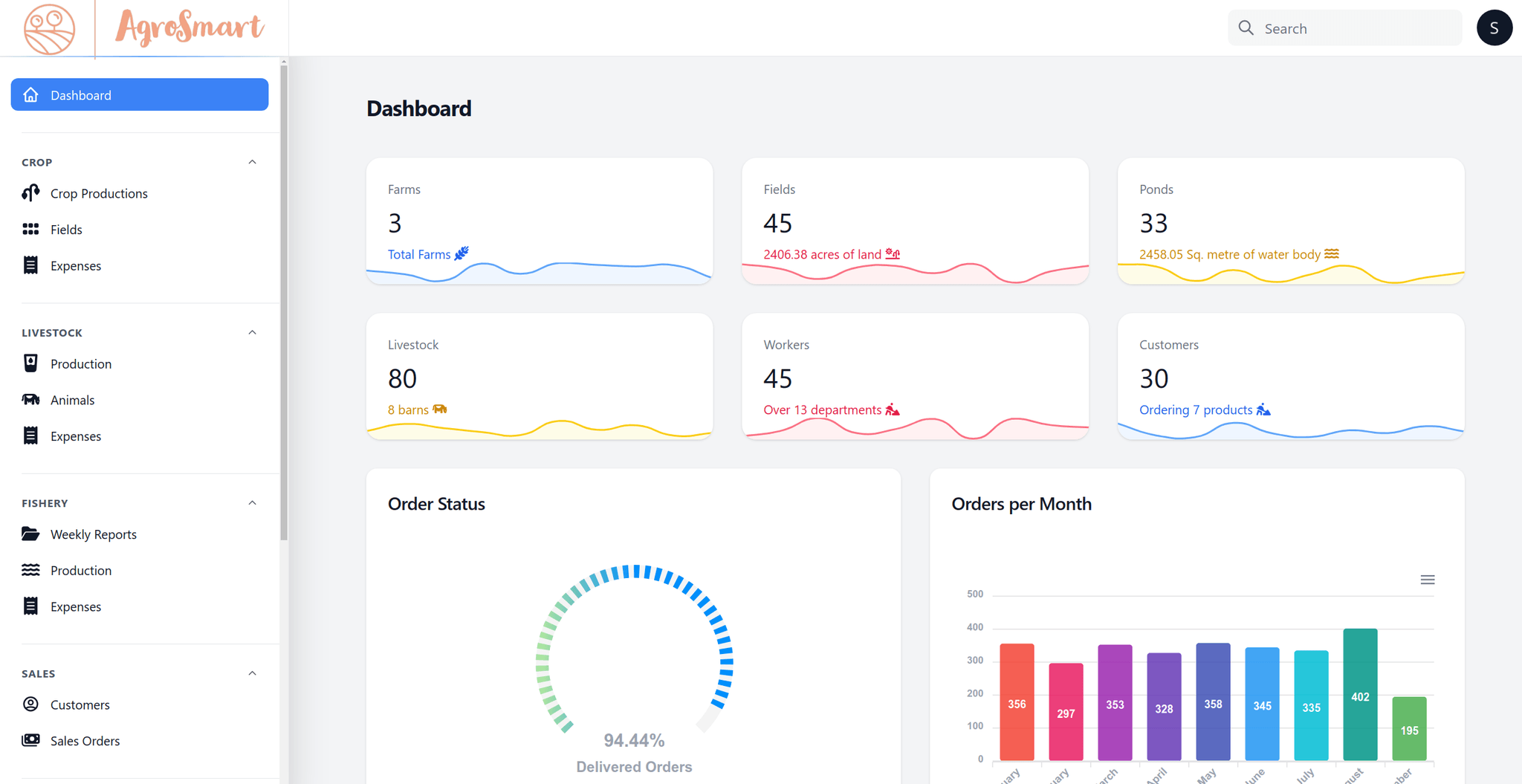Collapse the FISHERY sidebar section

252,503
